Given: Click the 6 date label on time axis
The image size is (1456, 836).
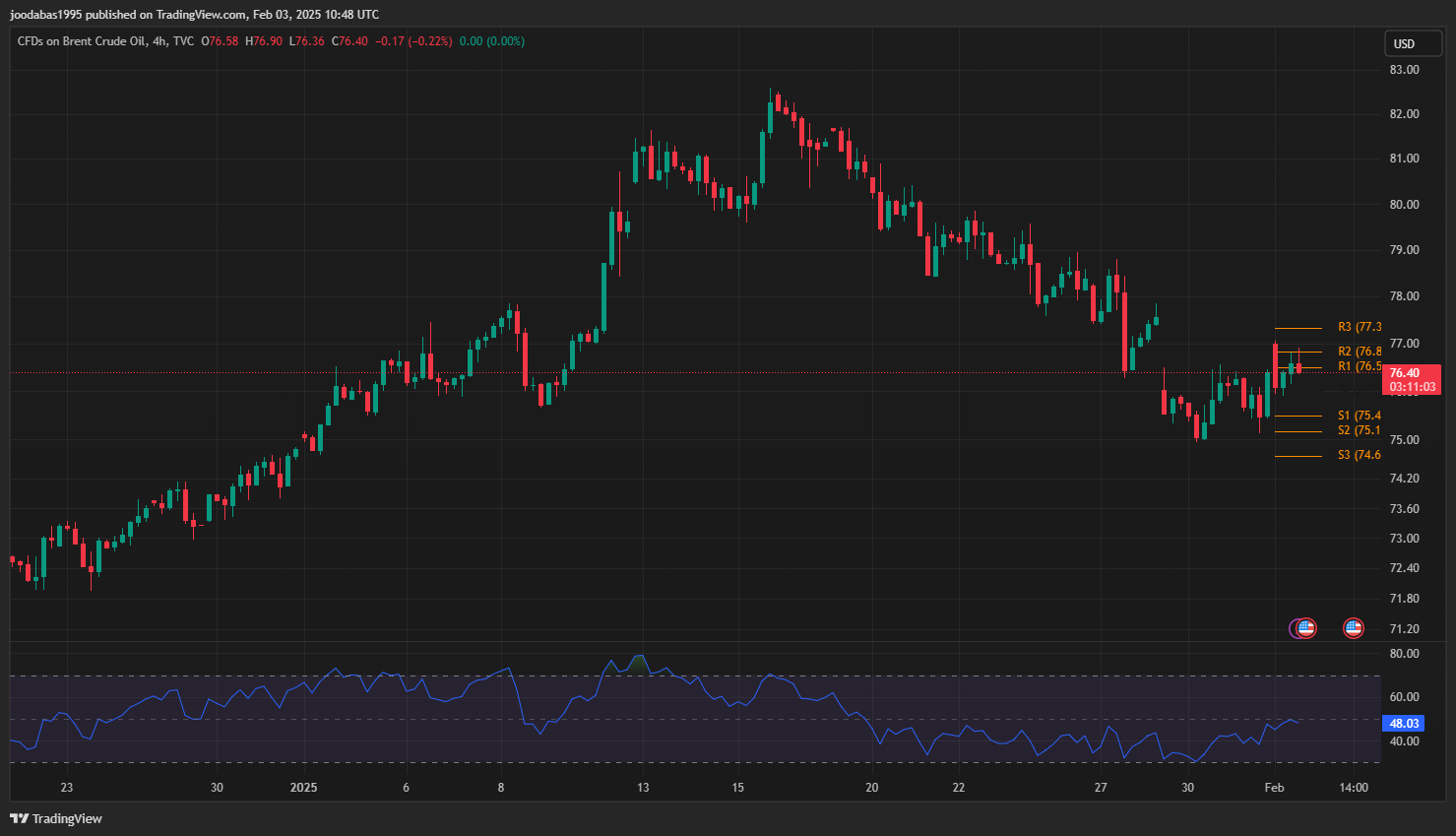Looking at the screenshot, I should 406,788.
